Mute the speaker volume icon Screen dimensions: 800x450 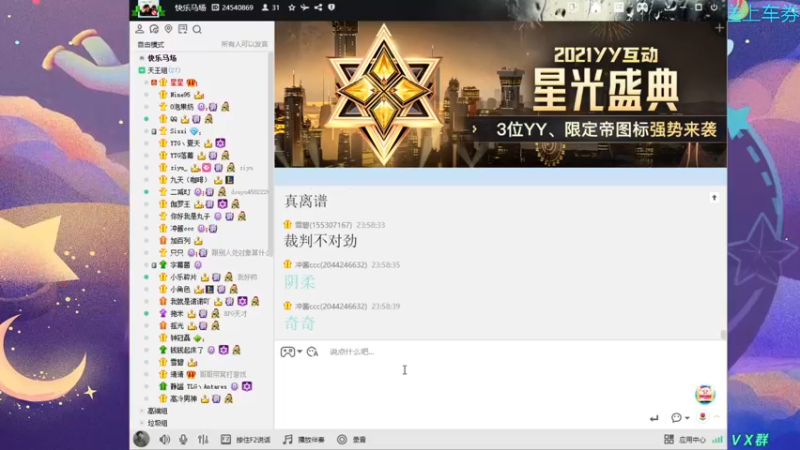pyautogui.click(x=164, y=439)
